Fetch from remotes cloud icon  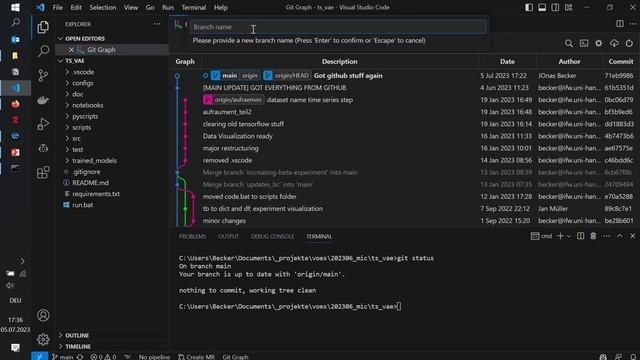(x=614, y=43)
